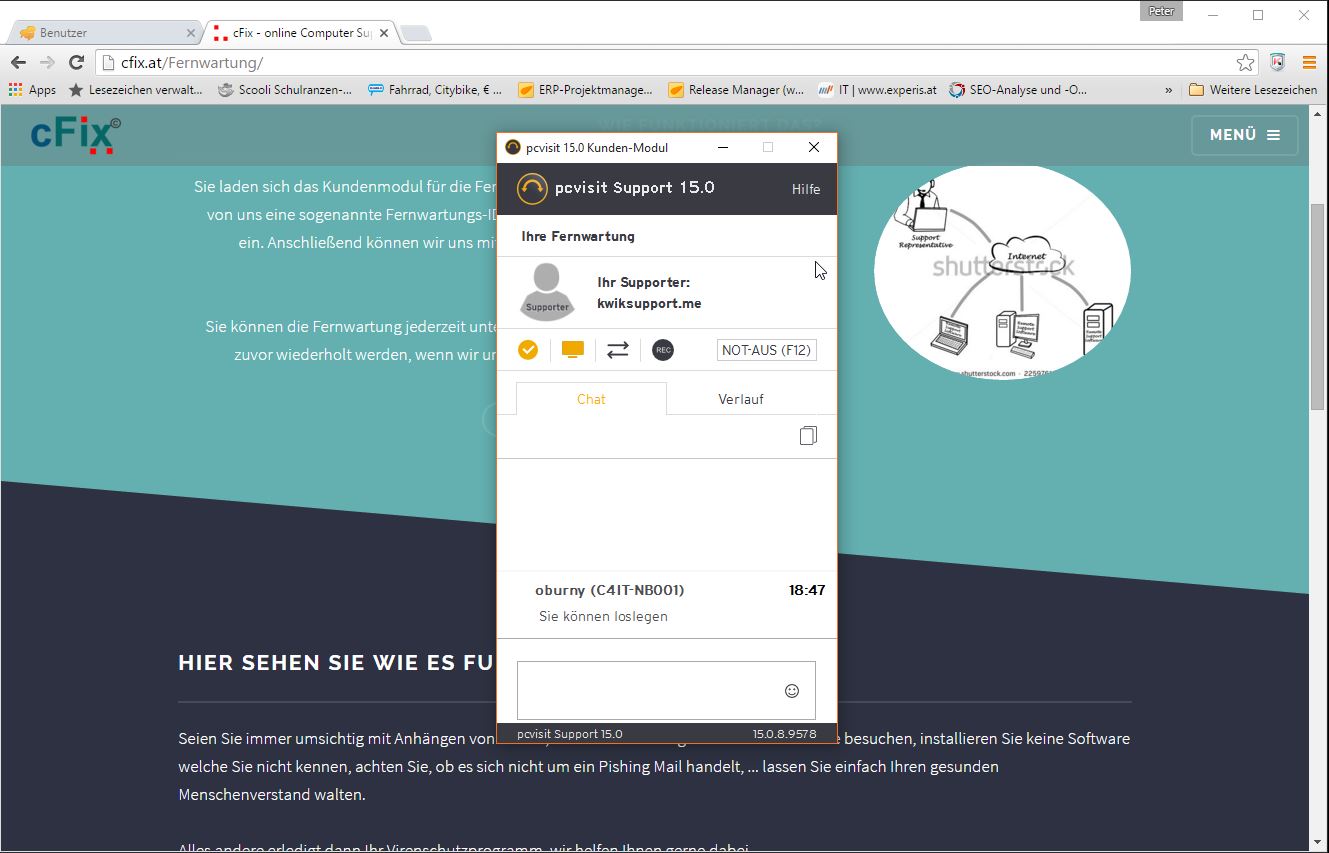Open the ERP-Projektmanage... bookmark
1329x853 pixels.
(585, 90)
